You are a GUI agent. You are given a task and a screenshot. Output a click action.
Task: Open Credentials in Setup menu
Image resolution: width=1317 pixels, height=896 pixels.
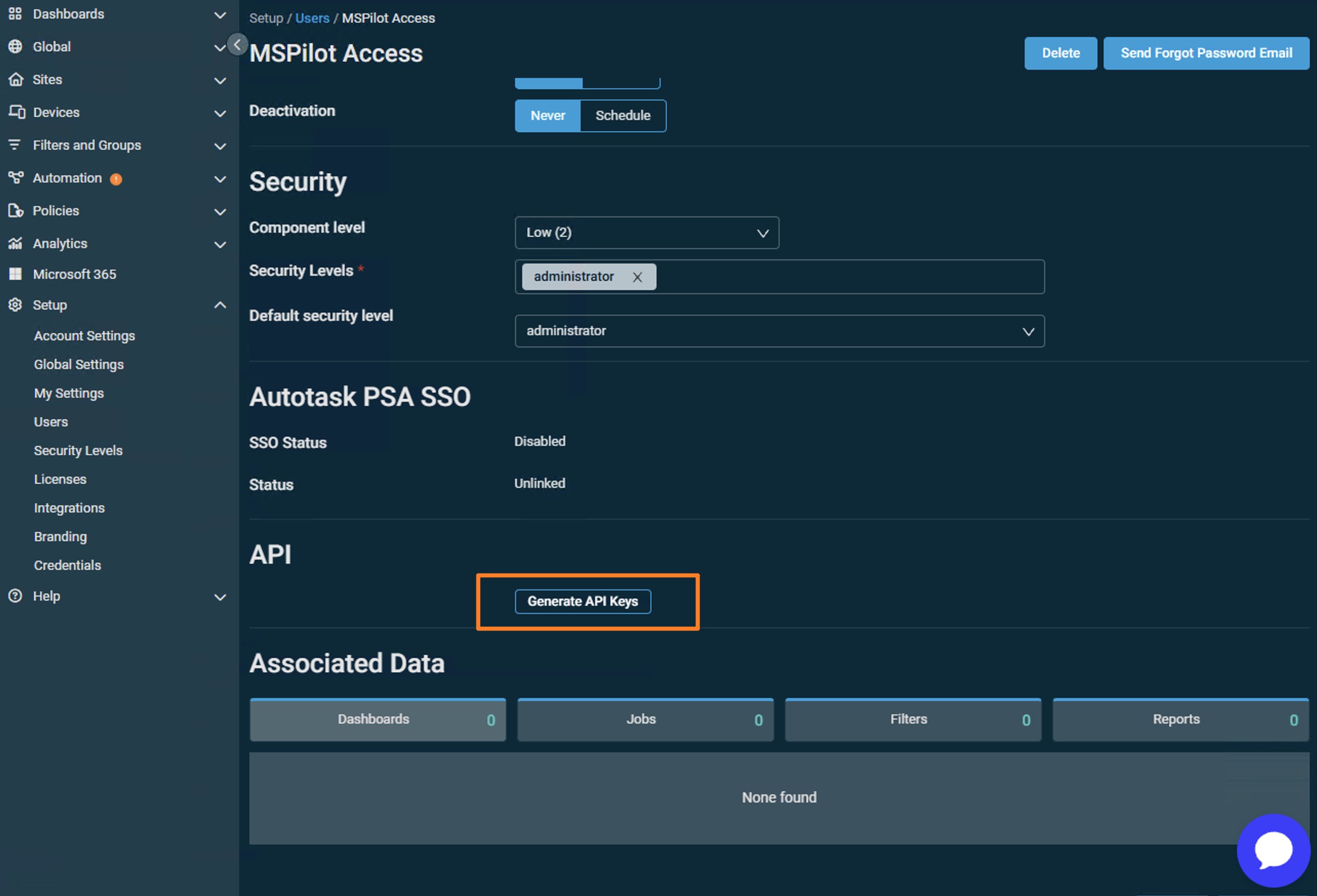point(67,565)
